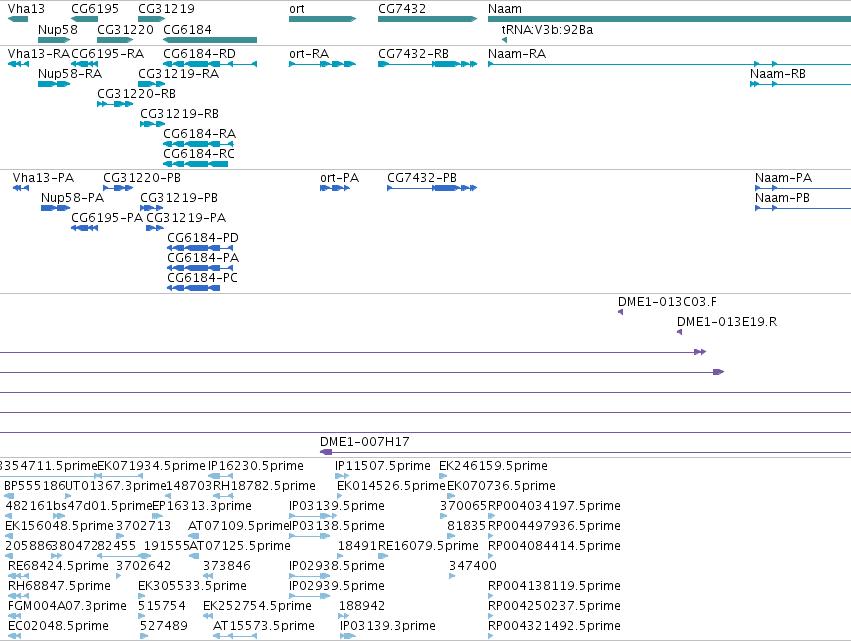Open transcript Nup58-RA
The image size is (851, 641).
[70, 74]
